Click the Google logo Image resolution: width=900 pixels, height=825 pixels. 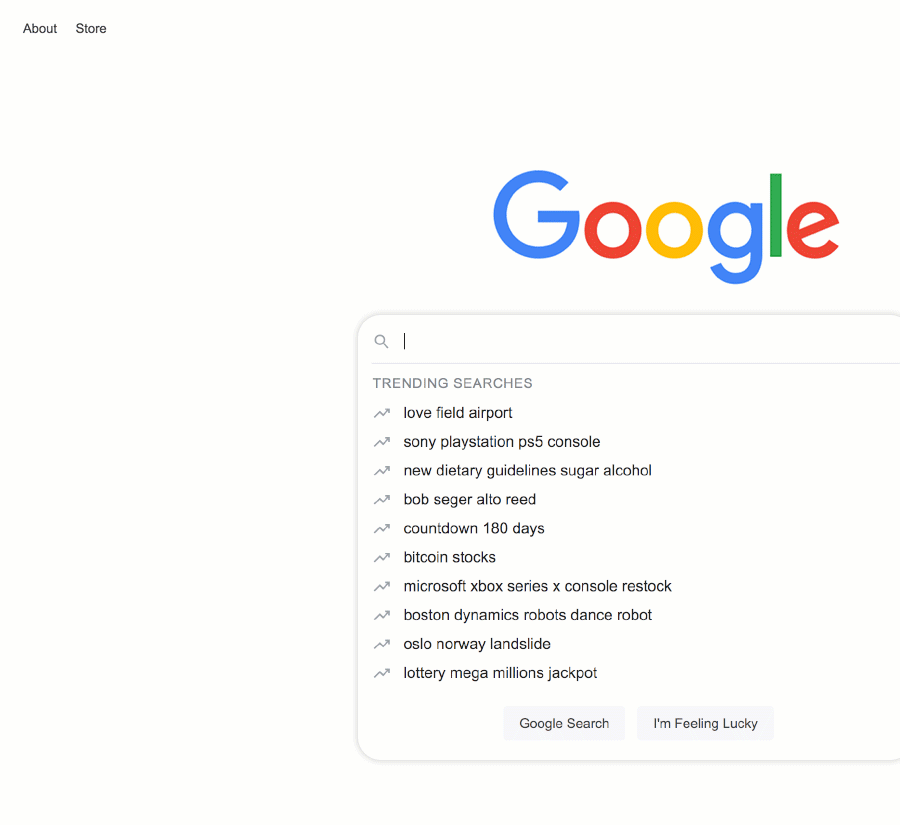coord(666,227)
